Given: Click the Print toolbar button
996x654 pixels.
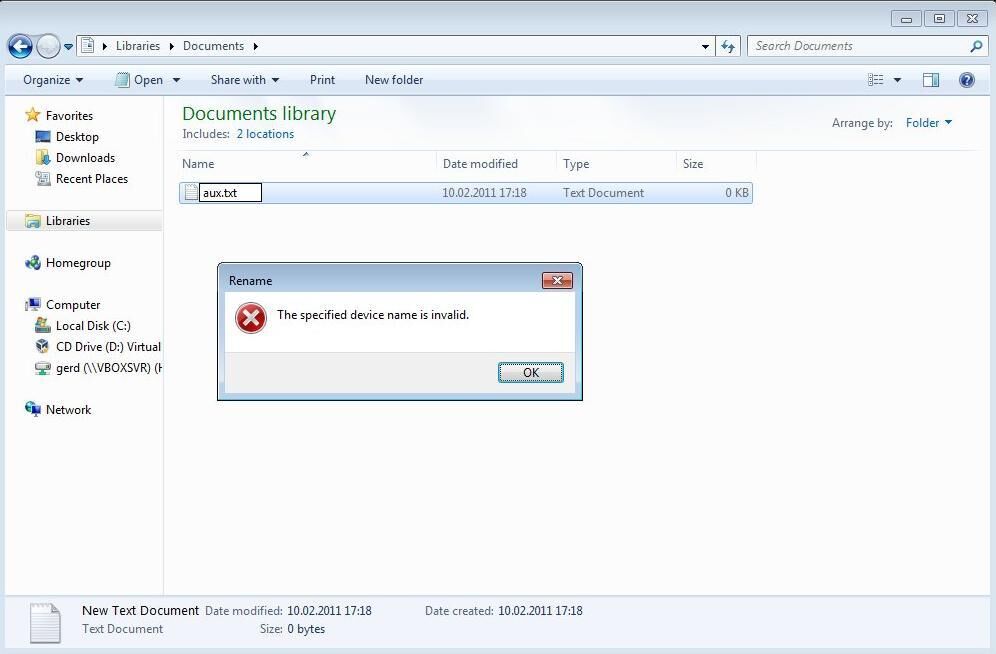Looking at the screenshot, I should [x=322, y=80].
